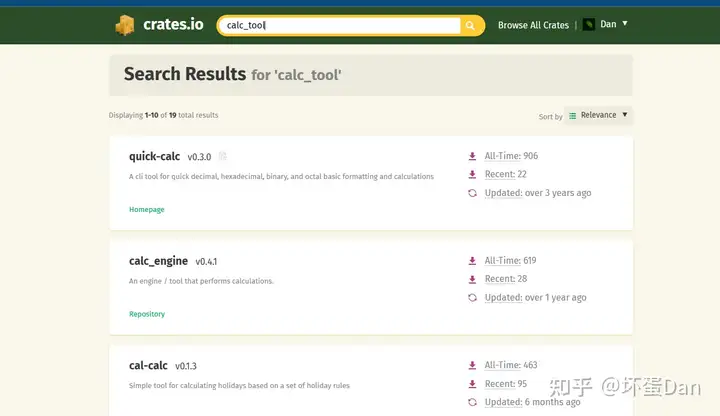Click quick-calc description about cli tool
The width and height of the screenshot is (720, 416).
click(281, 177)
